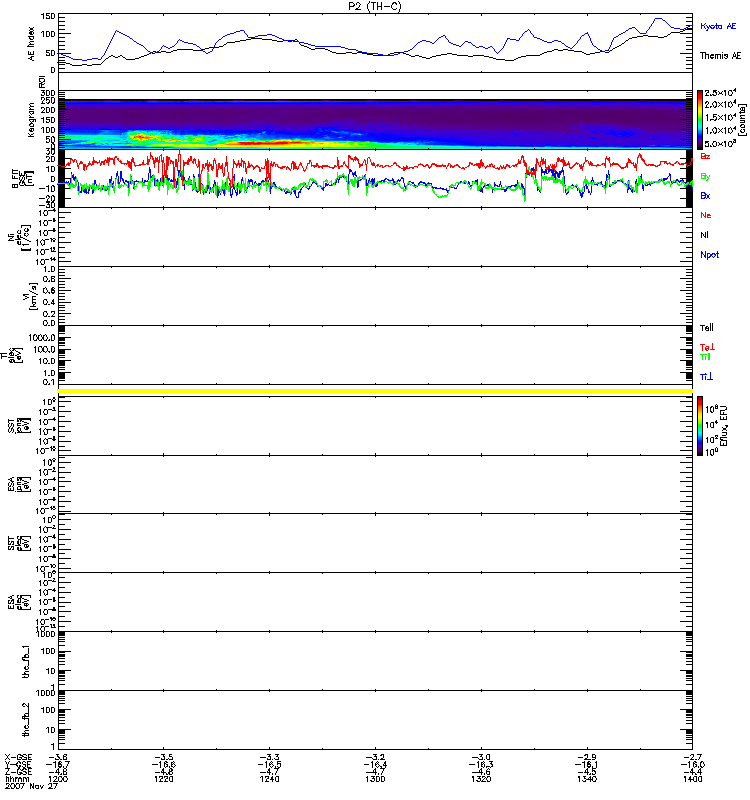750x800 pixels.
Task: Select the Themis AE legend label
Action: pos(720,56)
